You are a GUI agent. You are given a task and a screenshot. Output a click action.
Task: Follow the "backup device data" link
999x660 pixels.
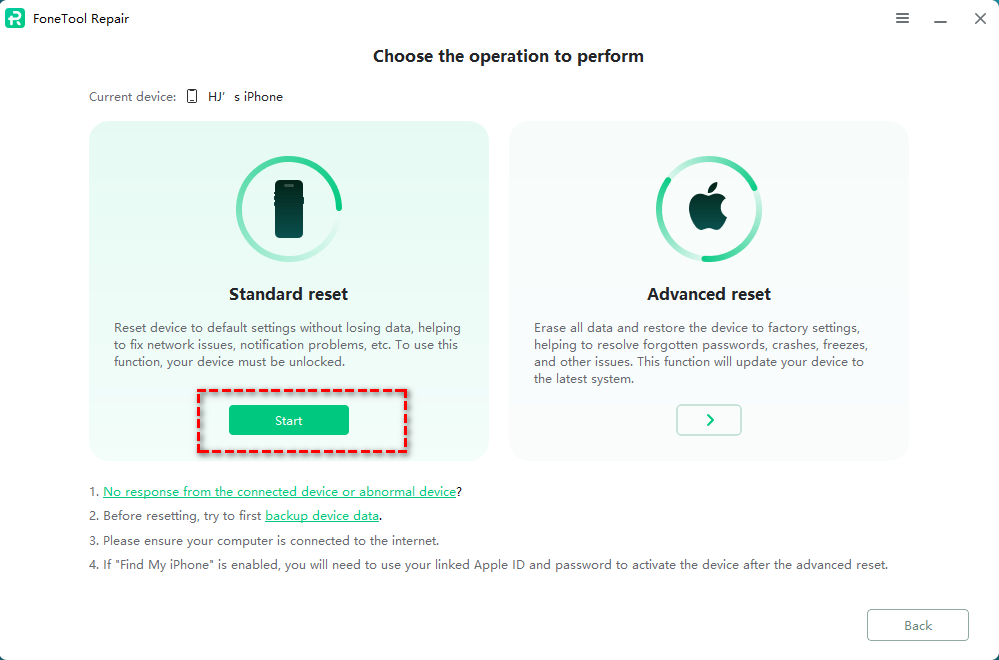click(322, 516)
